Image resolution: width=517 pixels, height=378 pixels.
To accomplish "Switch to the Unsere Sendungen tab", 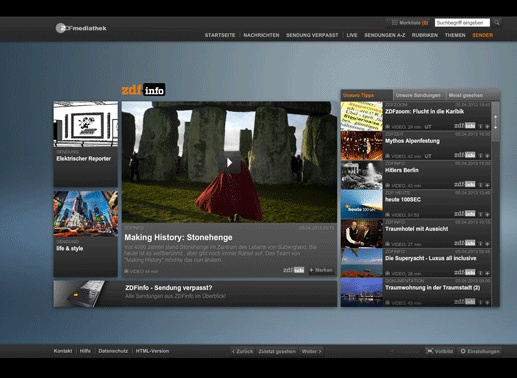I will [x=419, y=95].
